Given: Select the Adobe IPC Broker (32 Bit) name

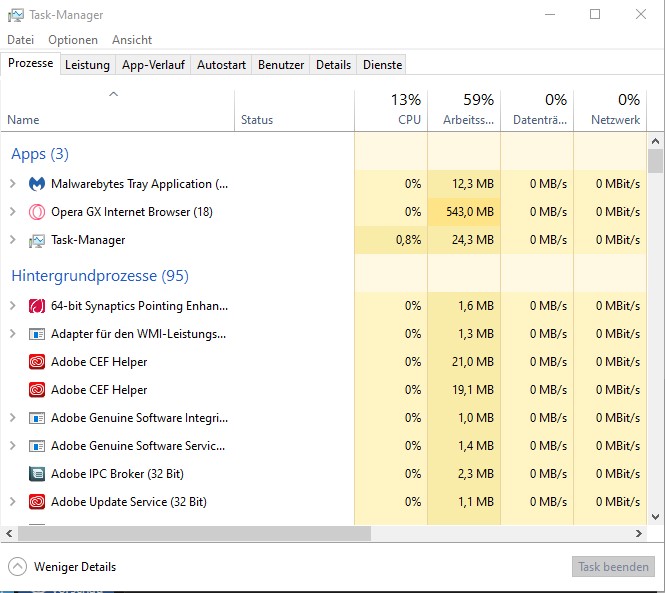Looking at the screenshot, I should pyautogui.click(x=117, y=474).
